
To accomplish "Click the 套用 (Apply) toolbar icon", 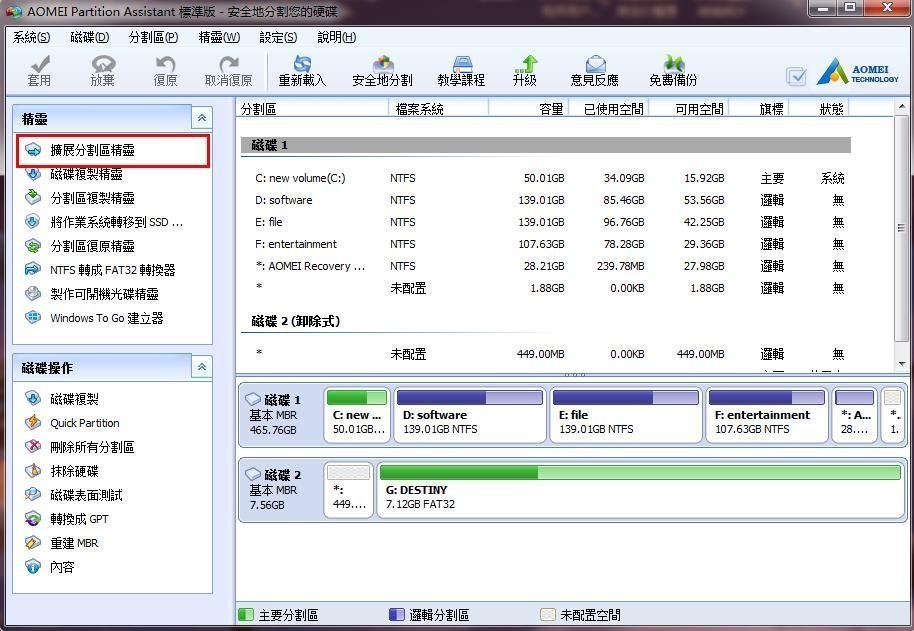I will pos(39,71).
